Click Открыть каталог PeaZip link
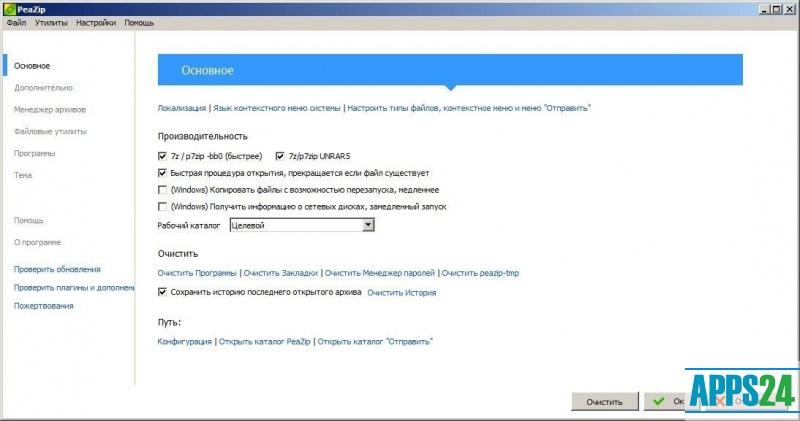 tap(264, 342)
